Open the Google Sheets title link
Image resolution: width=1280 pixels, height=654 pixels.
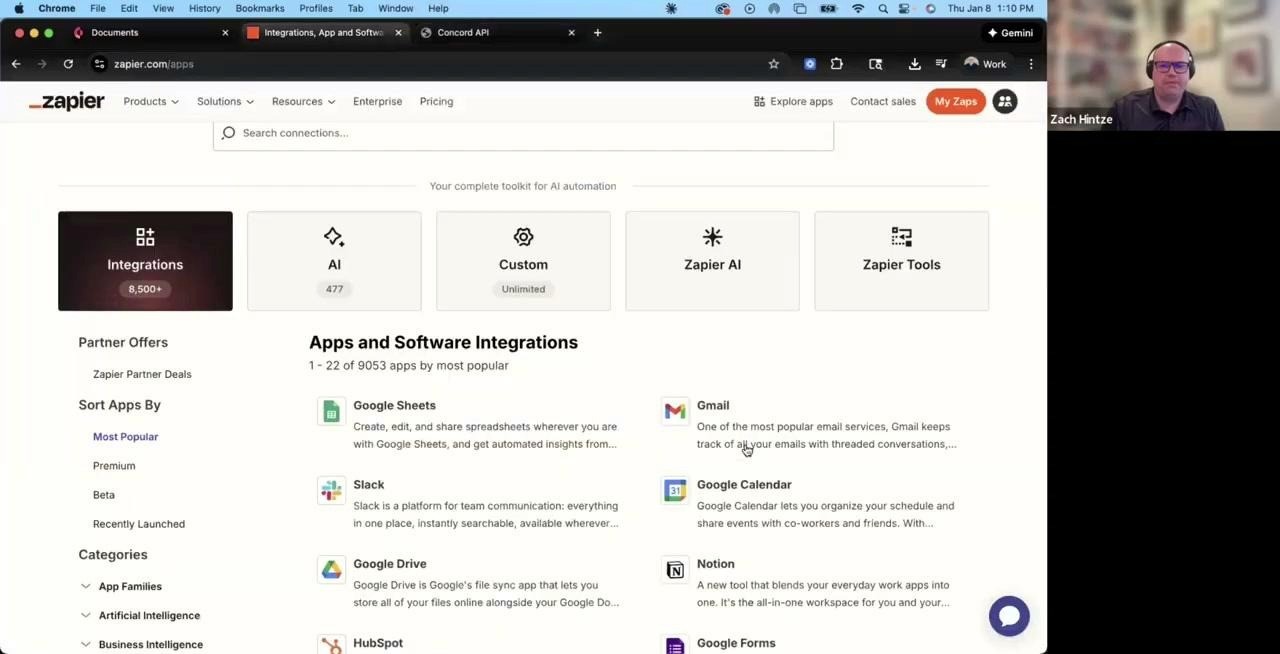[x=394, y=405]
